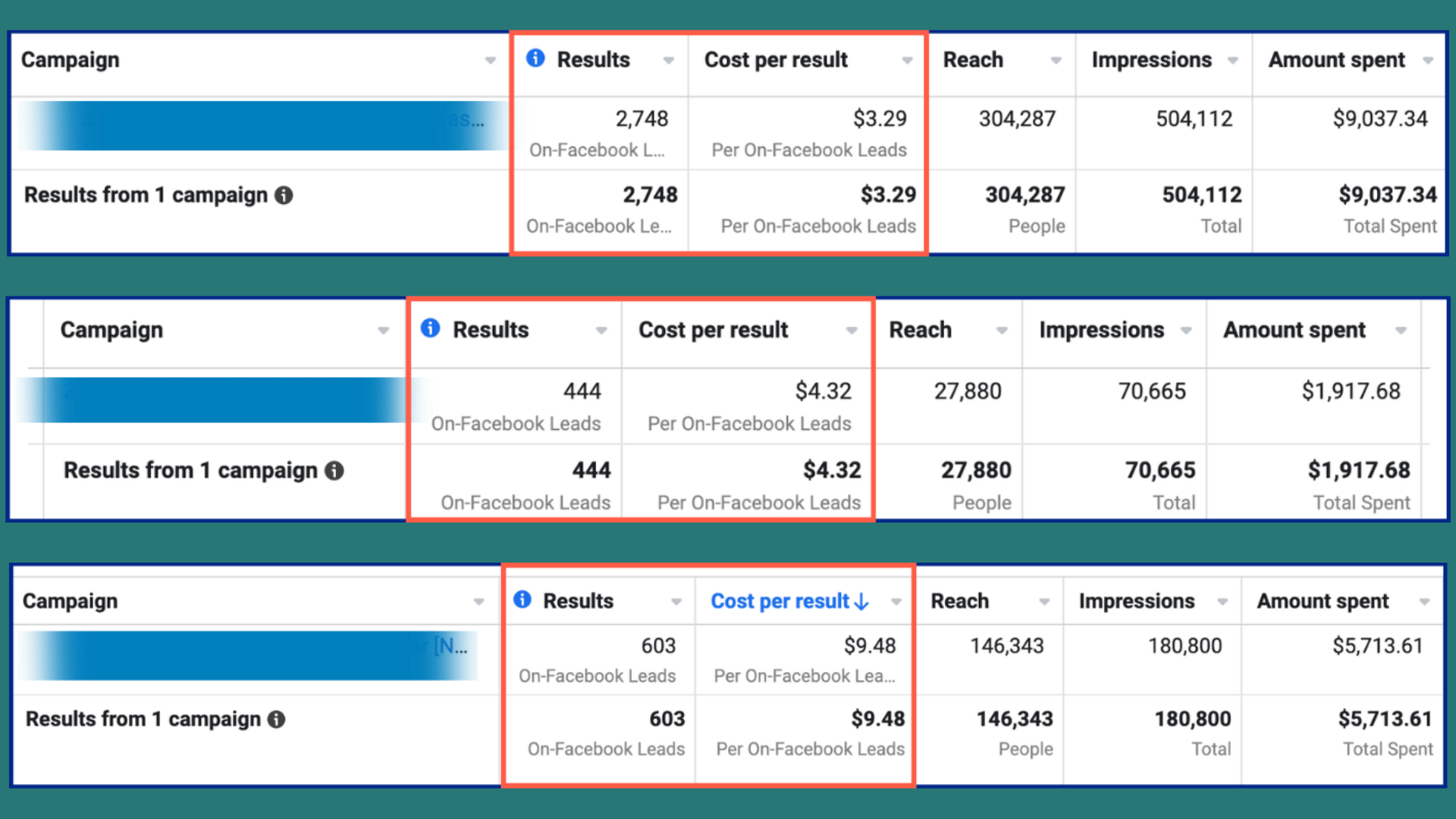The height and width of the screenshot is (819, 1456).
Task: Click the non-bold '146,343' reach value
Action: point(1007,646)
